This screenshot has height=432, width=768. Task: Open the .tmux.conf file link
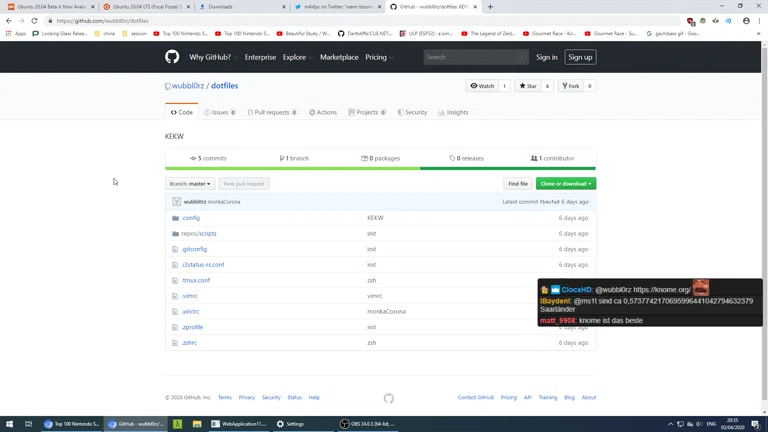coord(196,281)
